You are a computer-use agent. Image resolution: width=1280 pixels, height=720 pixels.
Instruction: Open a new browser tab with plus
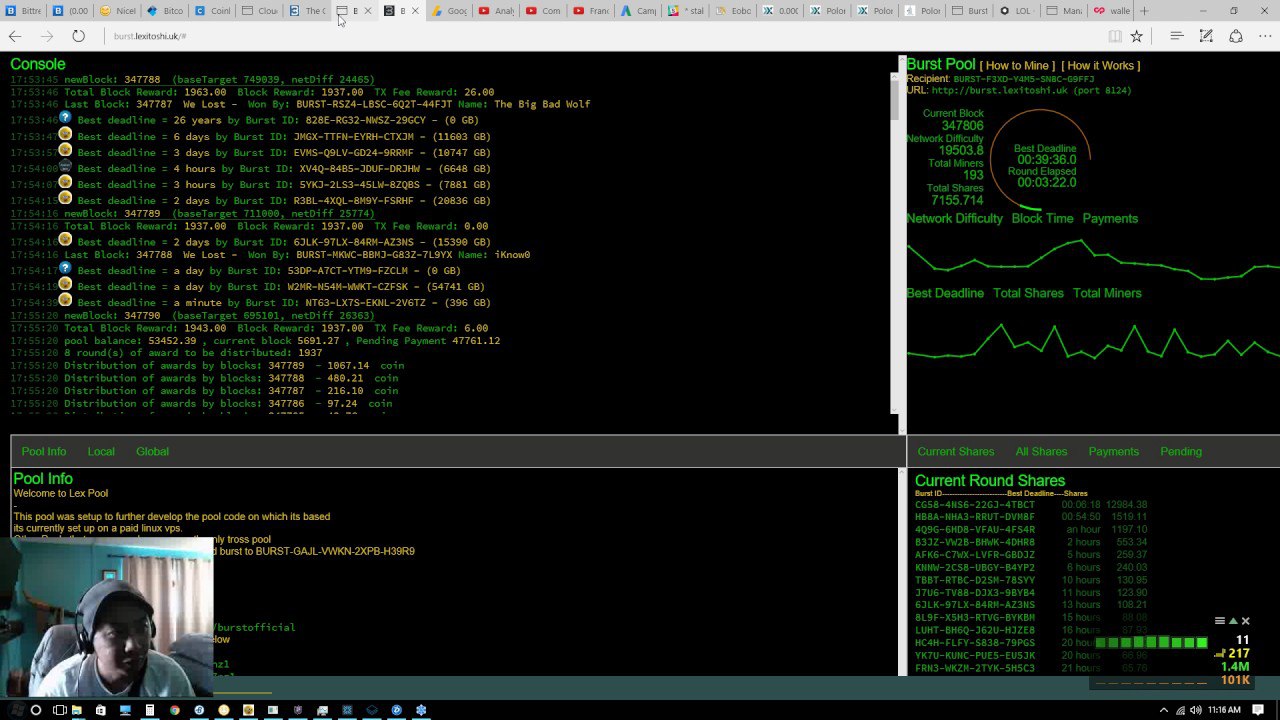(x=1144, y=11)
